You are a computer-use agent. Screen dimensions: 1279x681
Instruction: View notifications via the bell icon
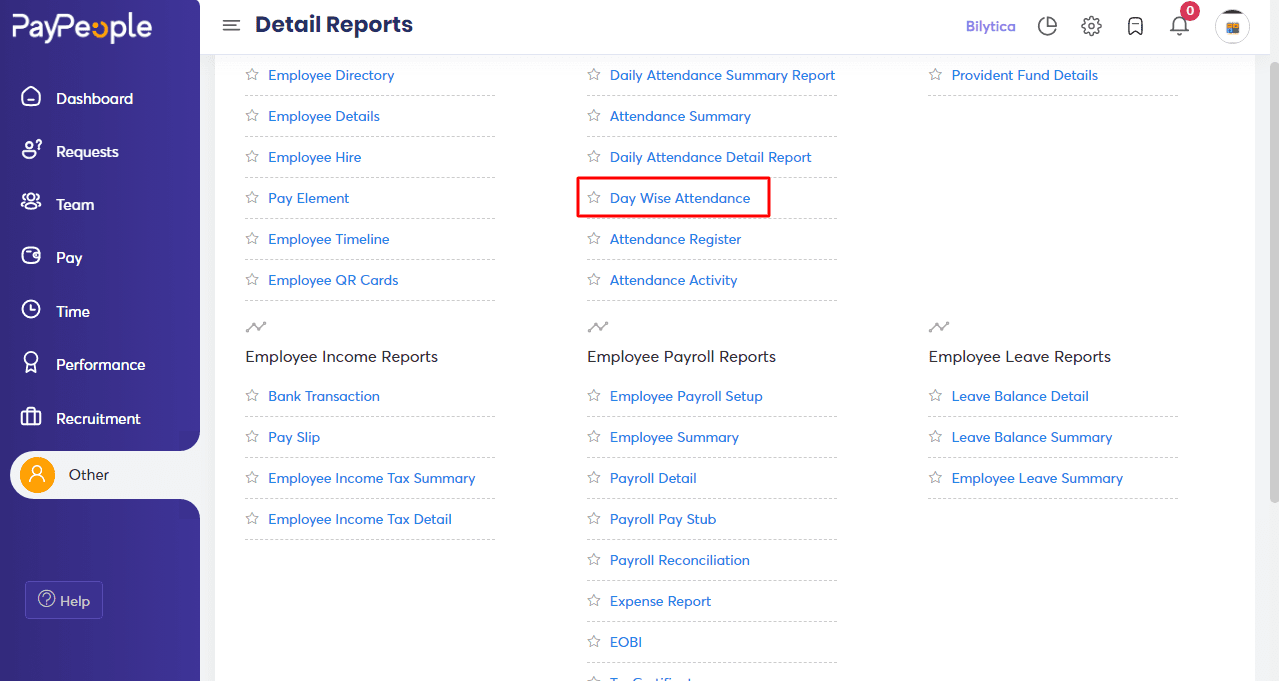[x=1179, y=27]
